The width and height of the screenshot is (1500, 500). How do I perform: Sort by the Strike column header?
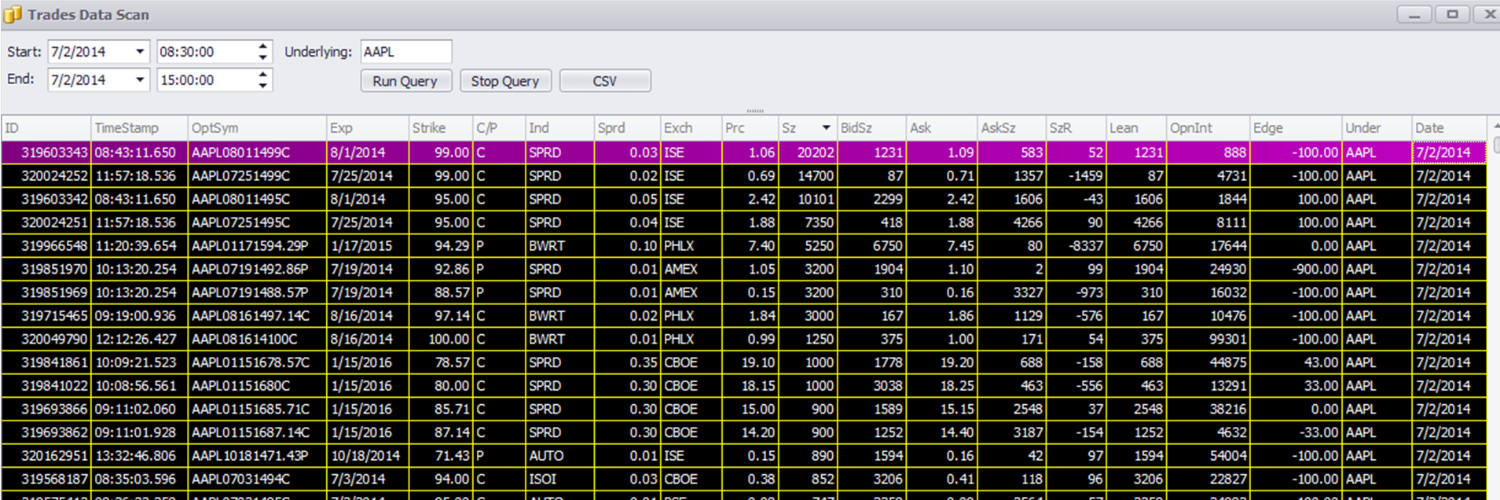440,128
